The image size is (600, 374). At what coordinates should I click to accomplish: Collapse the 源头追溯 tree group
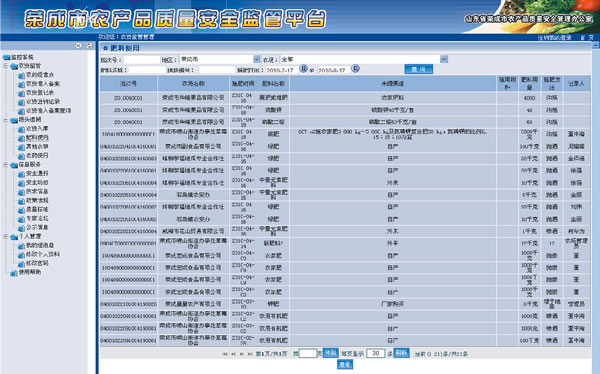[x=6, y=120]
